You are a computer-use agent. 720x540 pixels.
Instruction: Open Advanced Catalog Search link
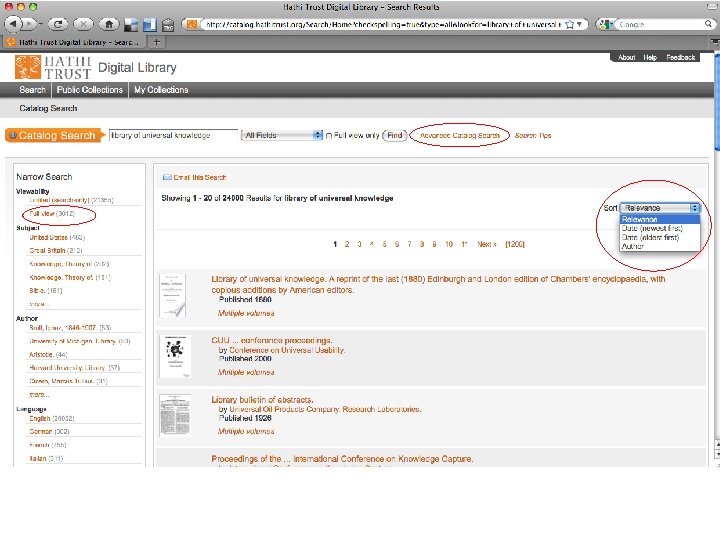pyautogui.click(x=460, y=135)
